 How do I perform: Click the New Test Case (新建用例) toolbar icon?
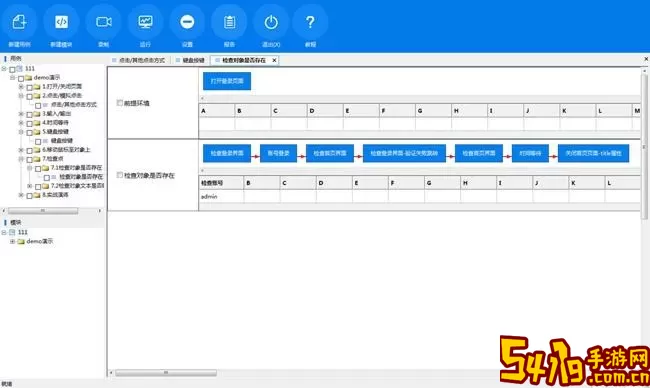coord(19,22)
